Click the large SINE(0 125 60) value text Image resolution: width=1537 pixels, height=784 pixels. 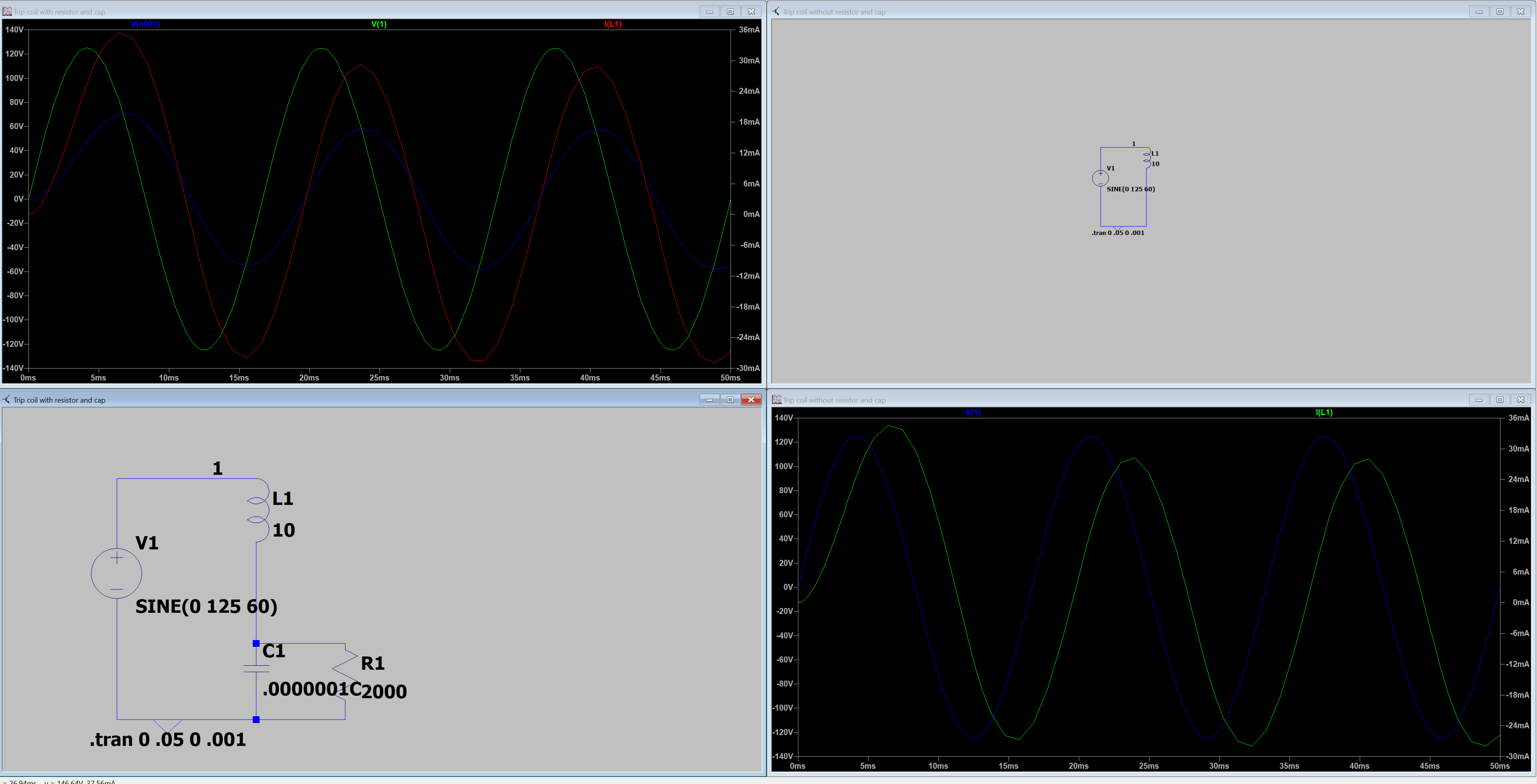[x=206, y=606]
